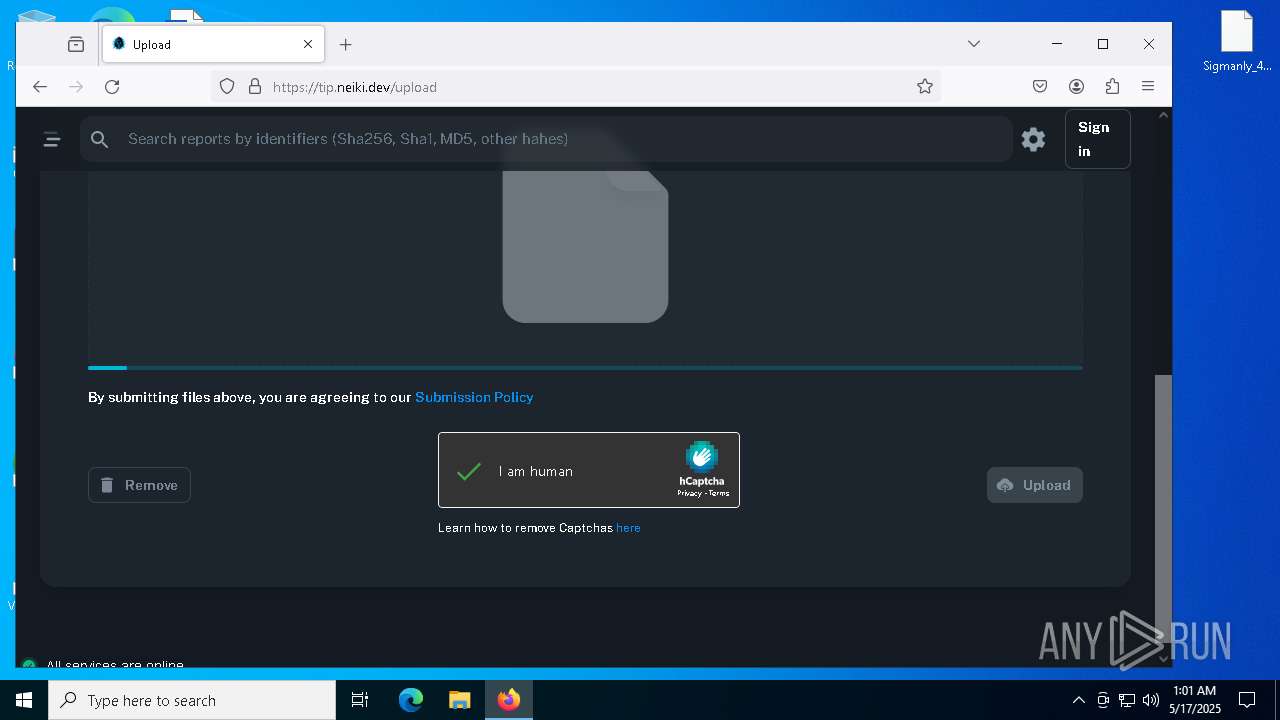Toggle the I am human checkbox
This screenshot has width=1280, height=720.
(x=469, y=471)
